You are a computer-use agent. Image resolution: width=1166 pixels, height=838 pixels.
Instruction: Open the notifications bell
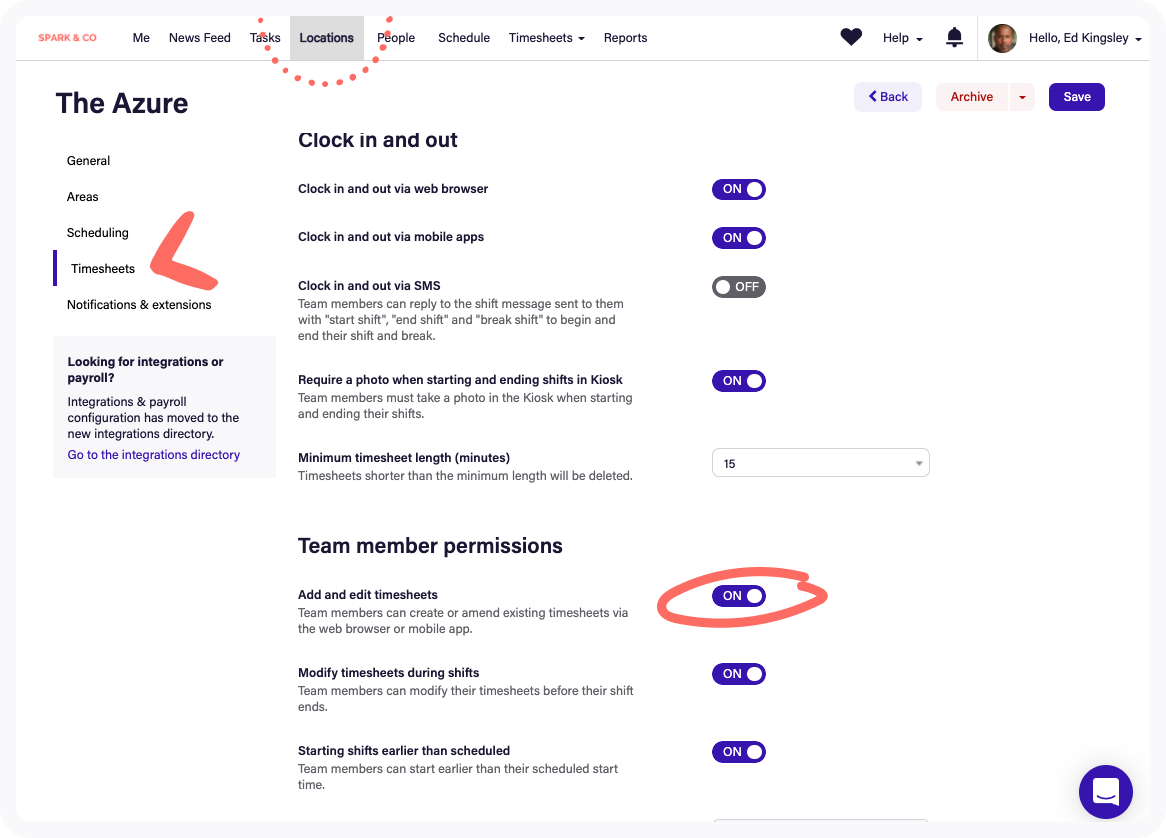[954, 38]
